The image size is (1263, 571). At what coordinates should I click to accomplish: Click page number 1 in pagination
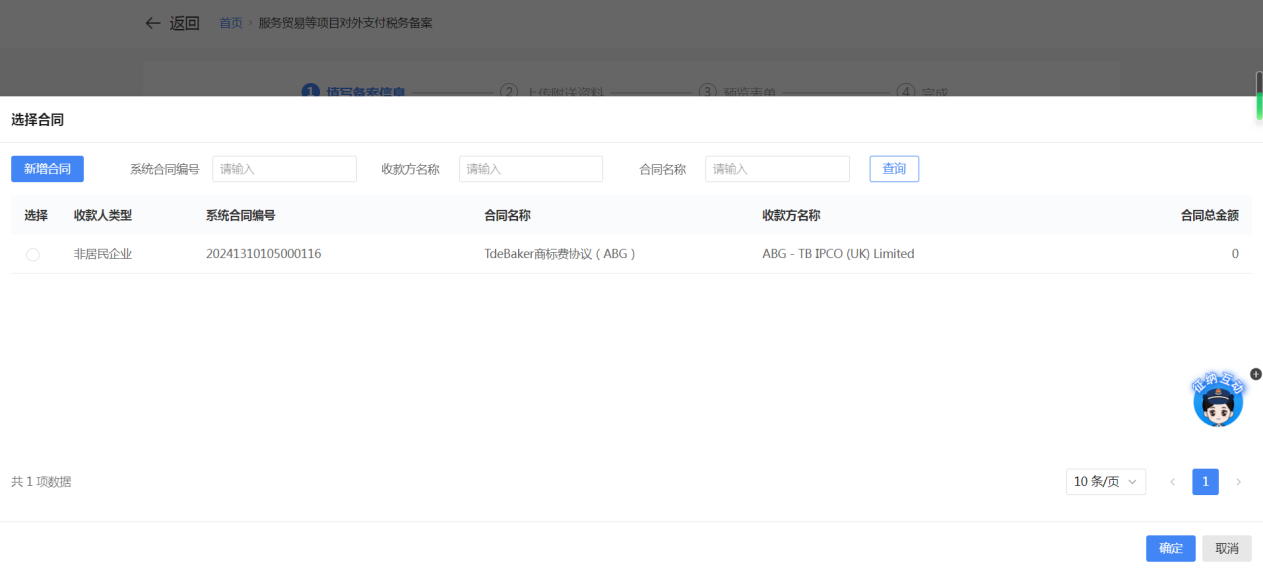coord(1205,482)
